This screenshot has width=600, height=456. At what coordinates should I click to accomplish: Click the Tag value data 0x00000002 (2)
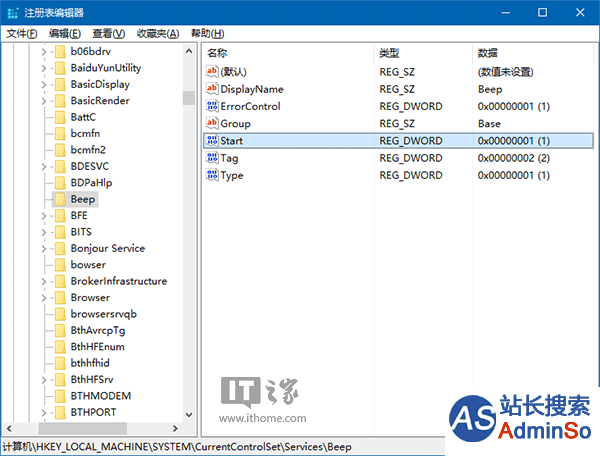click(514, 158)
